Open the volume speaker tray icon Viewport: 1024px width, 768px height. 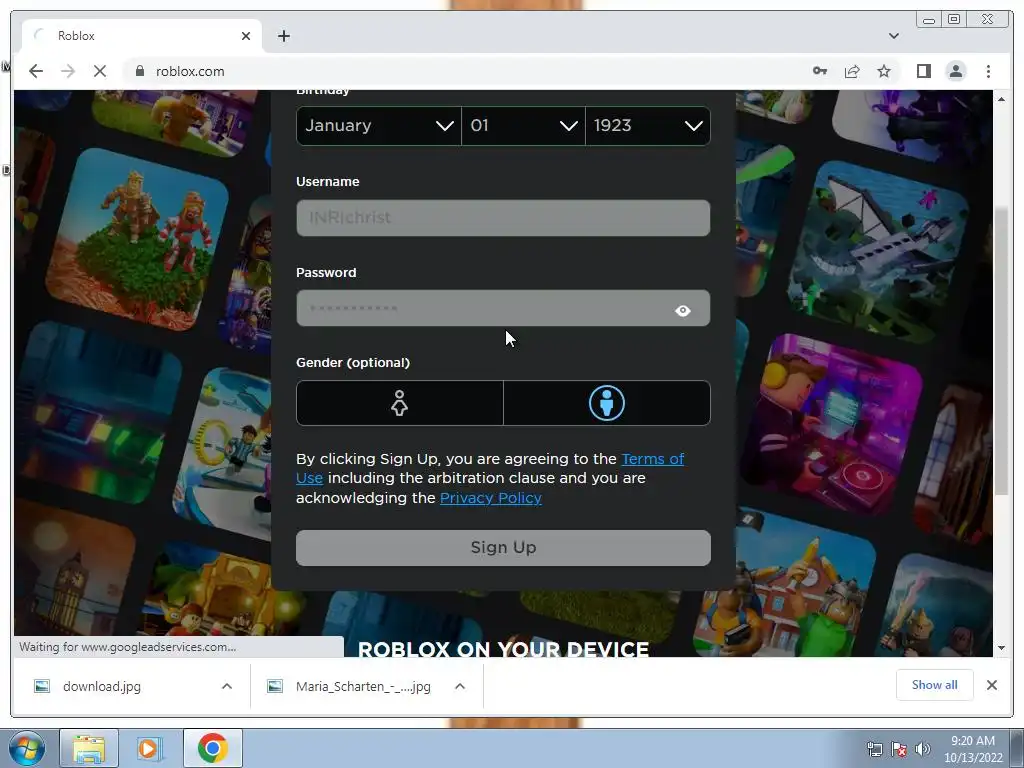(x=923, y=749)
